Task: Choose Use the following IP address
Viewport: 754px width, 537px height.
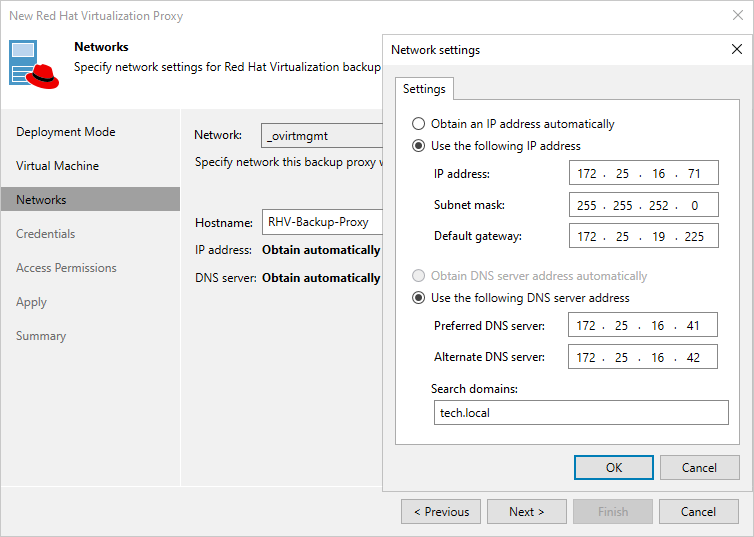Action: (418, 146)
